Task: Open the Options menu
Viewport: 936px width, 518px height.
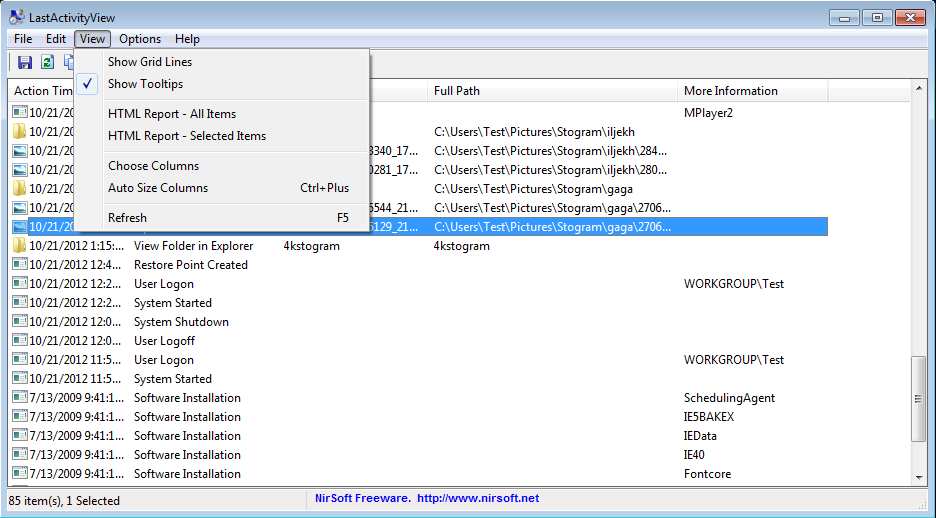Action: point(140,39)
